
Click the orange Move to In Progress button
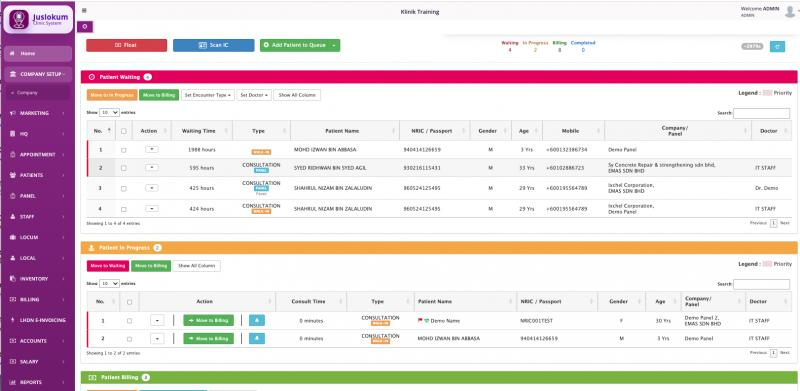click(x=112, y=95)
